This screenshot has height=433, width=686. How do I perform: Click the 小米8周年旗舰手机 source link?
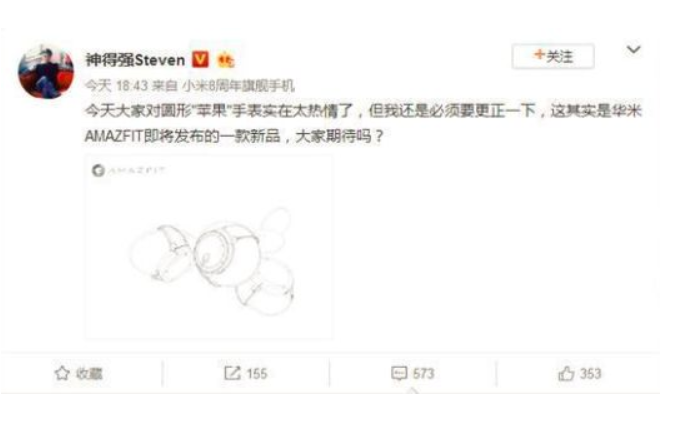238,86
